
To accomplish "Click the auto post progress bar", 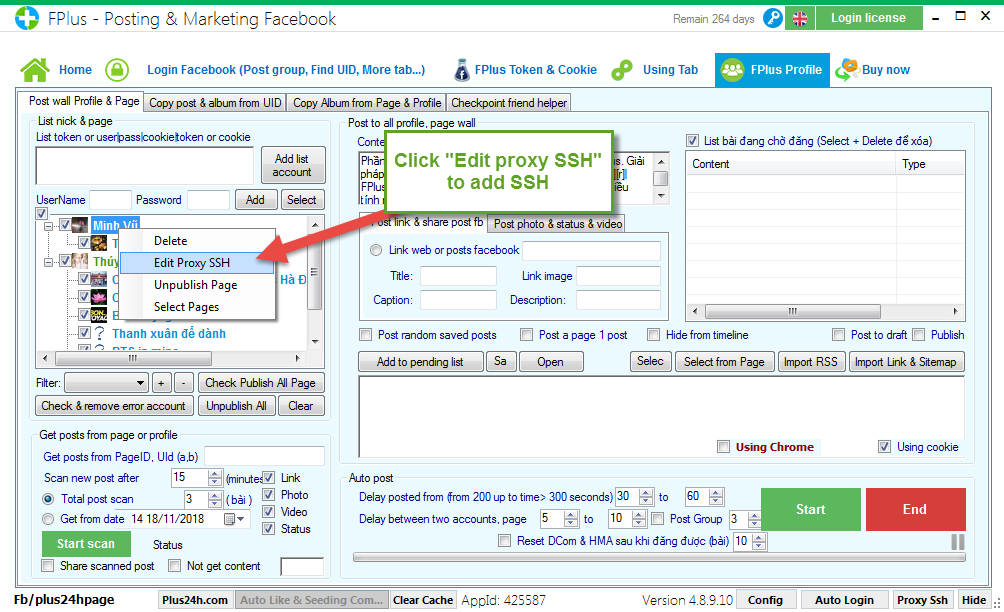I will click(659, 558).
